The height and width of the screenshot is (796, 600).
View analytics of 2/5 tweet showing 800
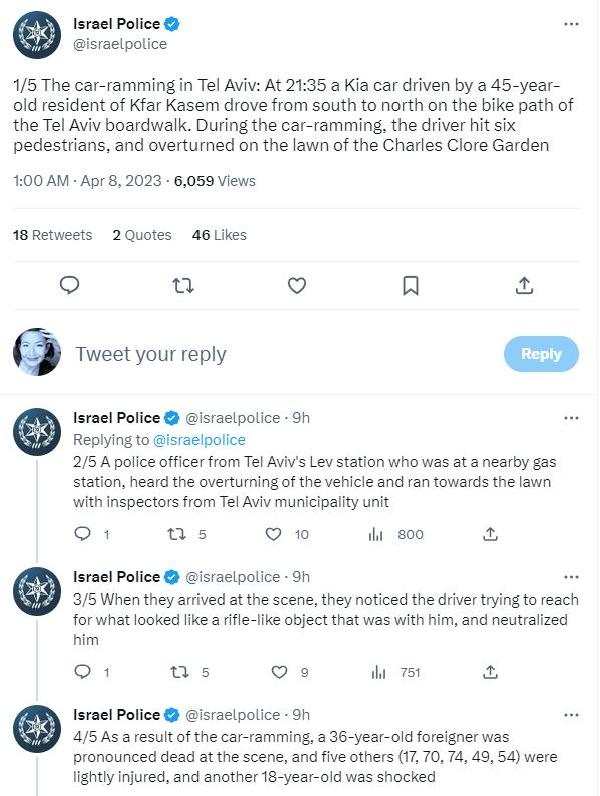(x=378, y=535)
